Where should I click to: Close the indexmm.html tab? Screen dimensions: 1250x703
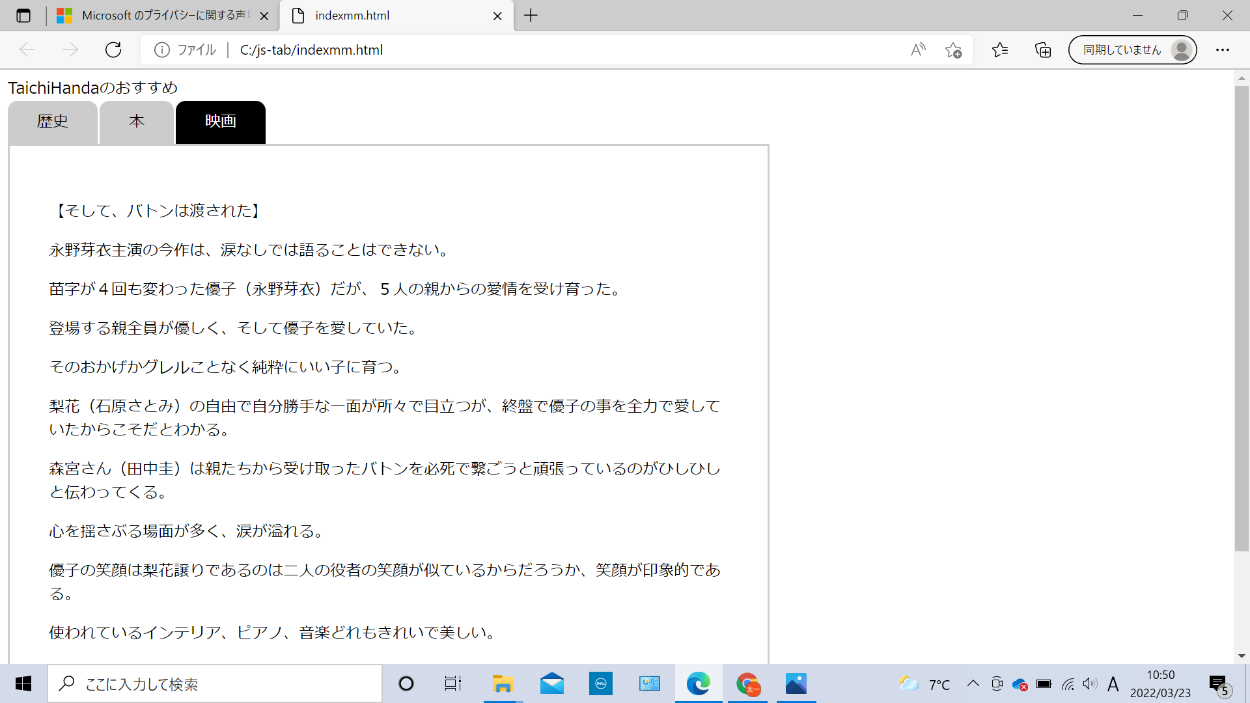498,16
